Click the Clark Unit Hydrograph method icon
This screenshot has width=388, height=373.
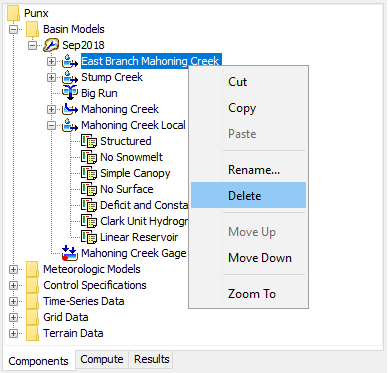click(x=89, y=221)
